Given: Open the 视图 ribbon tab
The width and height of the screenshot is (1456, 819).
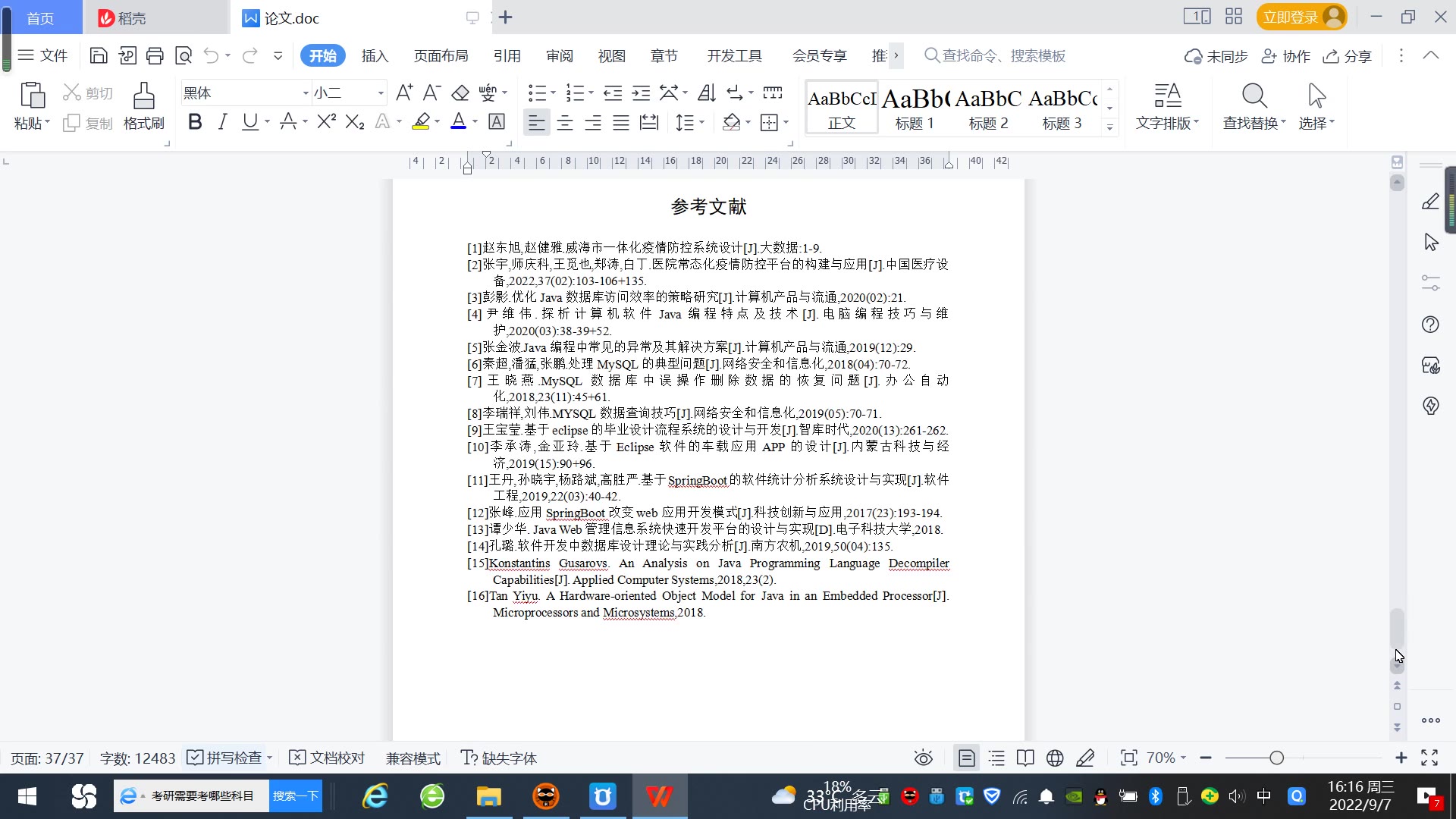Looking at the screenshot, I should pyautogui.click(x=611, y=55).
